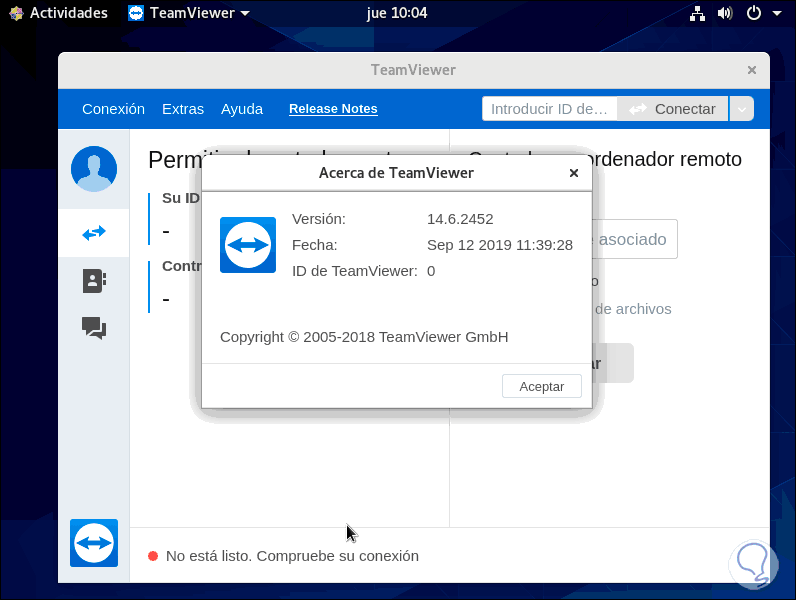Click the red connection status indicator dot
The image size is (796, 600).
tap(153, 556)
